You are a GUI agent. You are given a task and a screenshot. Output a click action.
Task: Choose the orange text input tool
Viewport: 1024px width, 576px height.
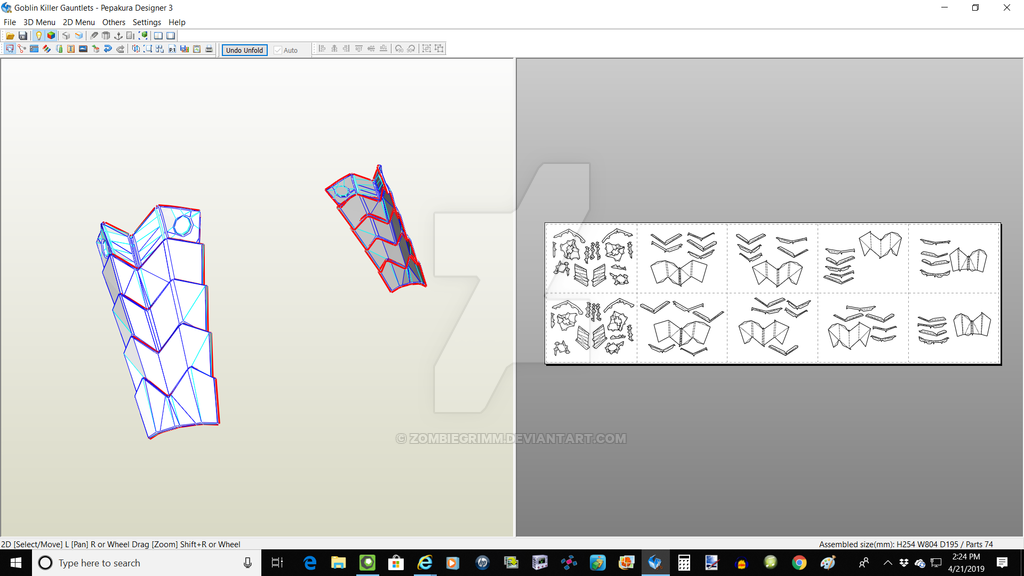71,49
